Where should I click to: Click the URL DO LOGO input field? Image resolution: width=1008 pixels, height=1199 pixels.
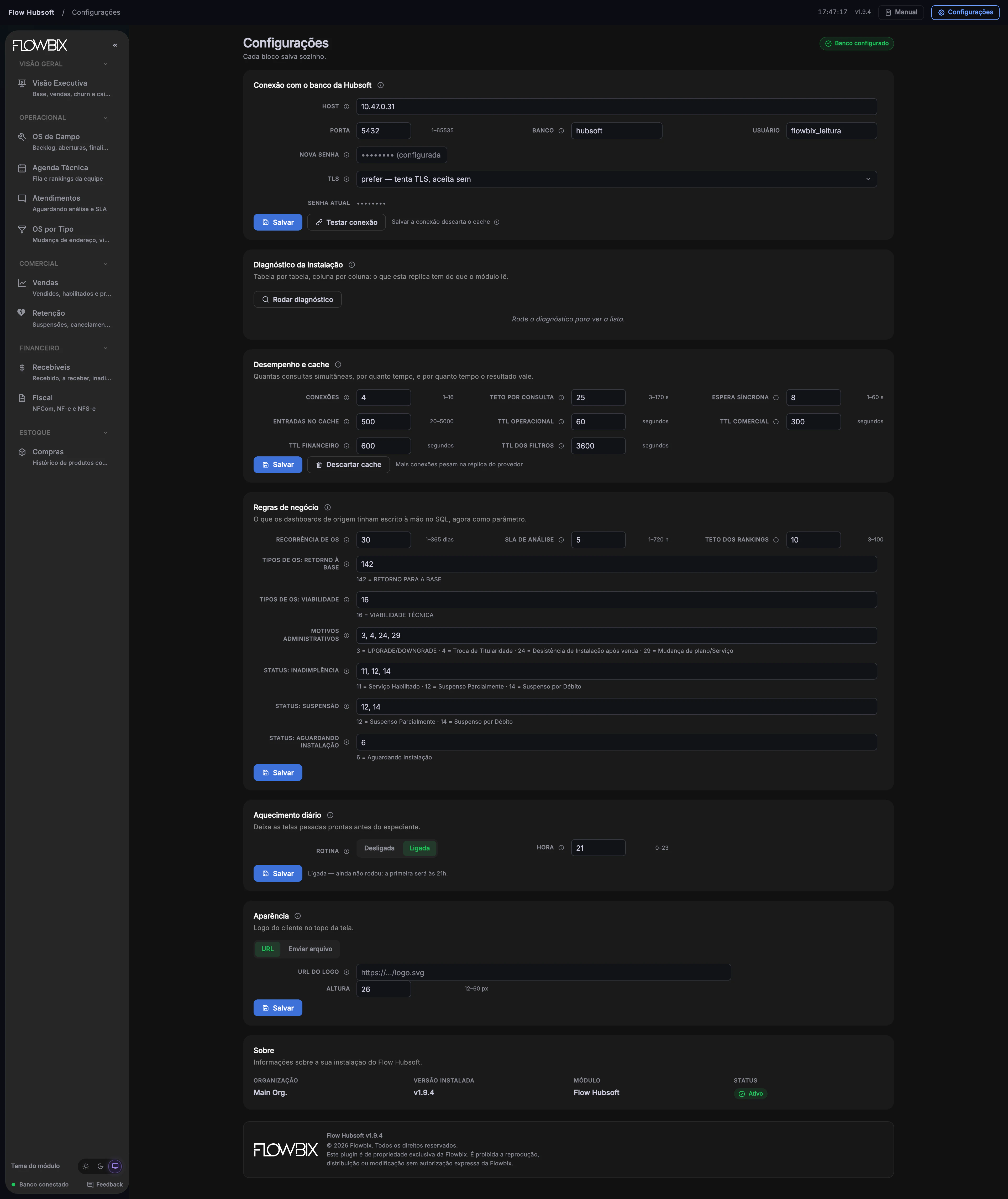point(543,973)
